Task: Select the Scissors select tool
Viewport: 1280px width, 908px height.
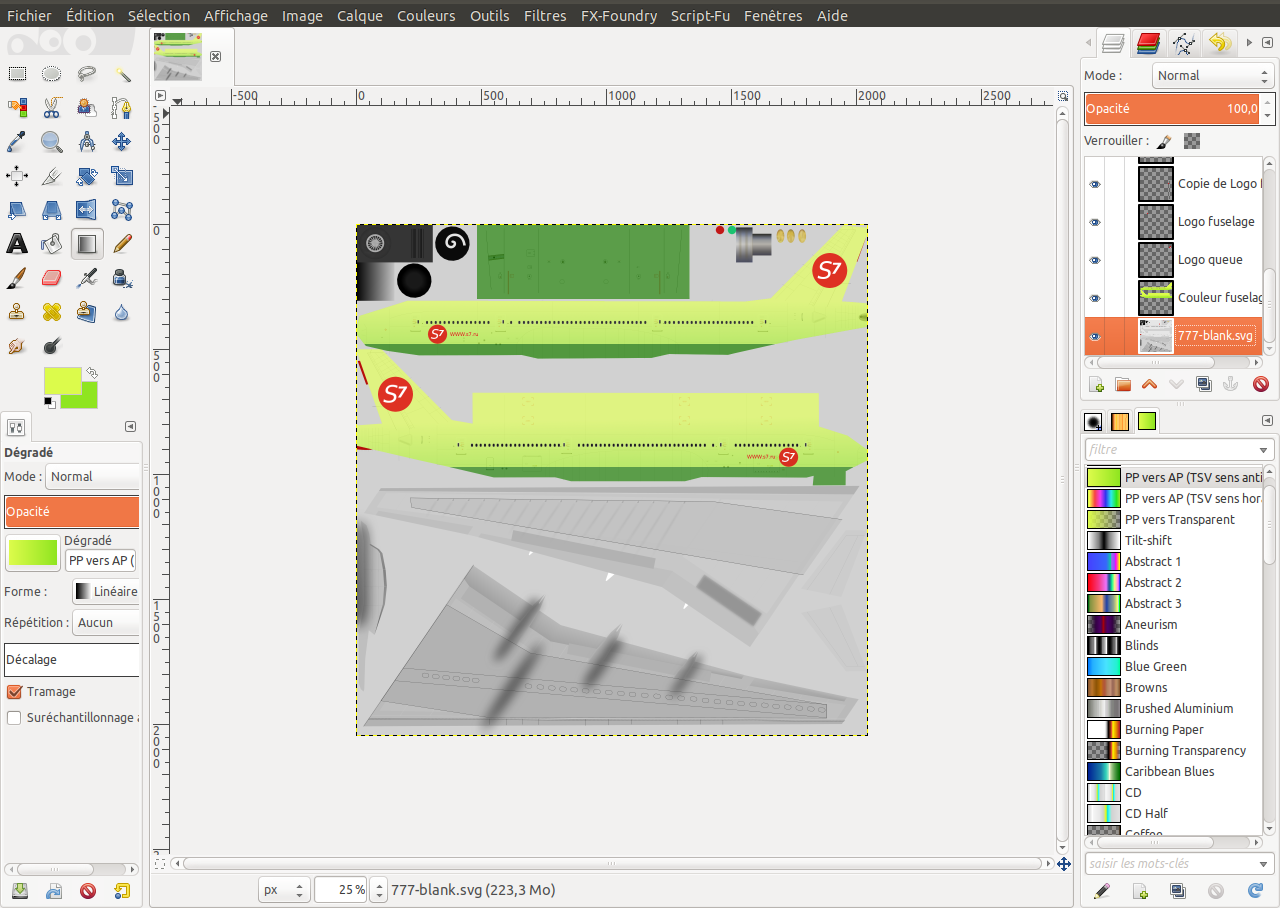Action: 52,107
